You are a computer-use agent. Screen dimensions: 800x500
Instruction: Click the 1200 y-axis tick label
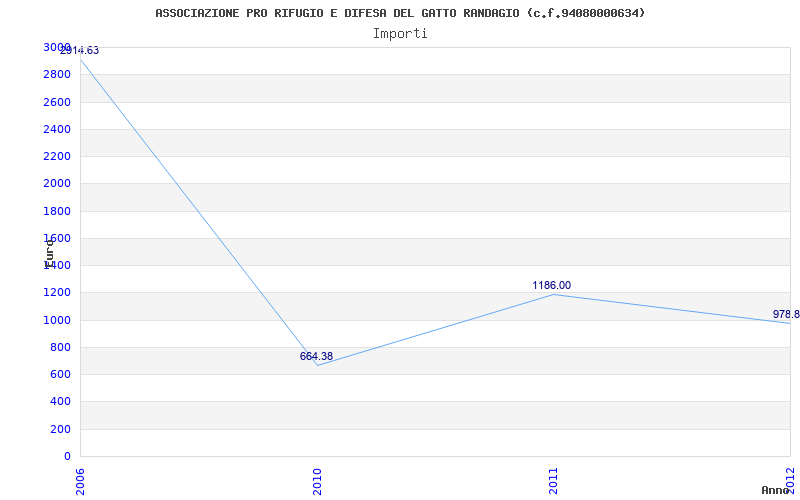click(57, 293)
